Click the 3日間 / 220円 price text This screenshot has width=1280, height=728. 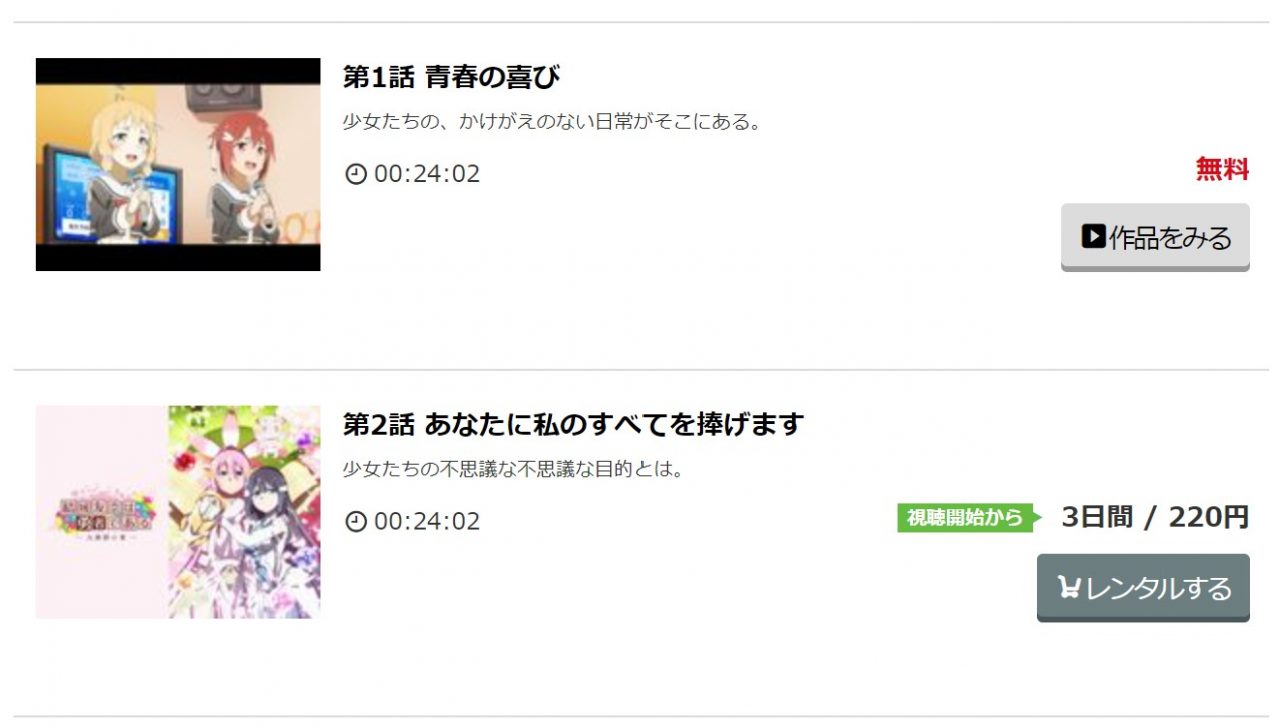1155,517
